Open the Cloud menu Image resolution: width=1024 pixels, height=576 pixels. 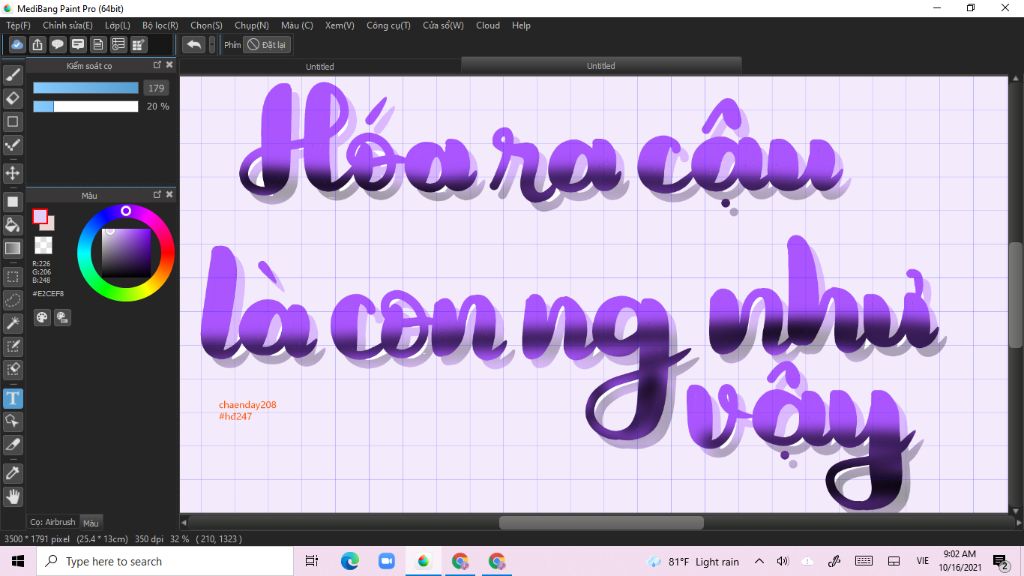coord(488,25)
